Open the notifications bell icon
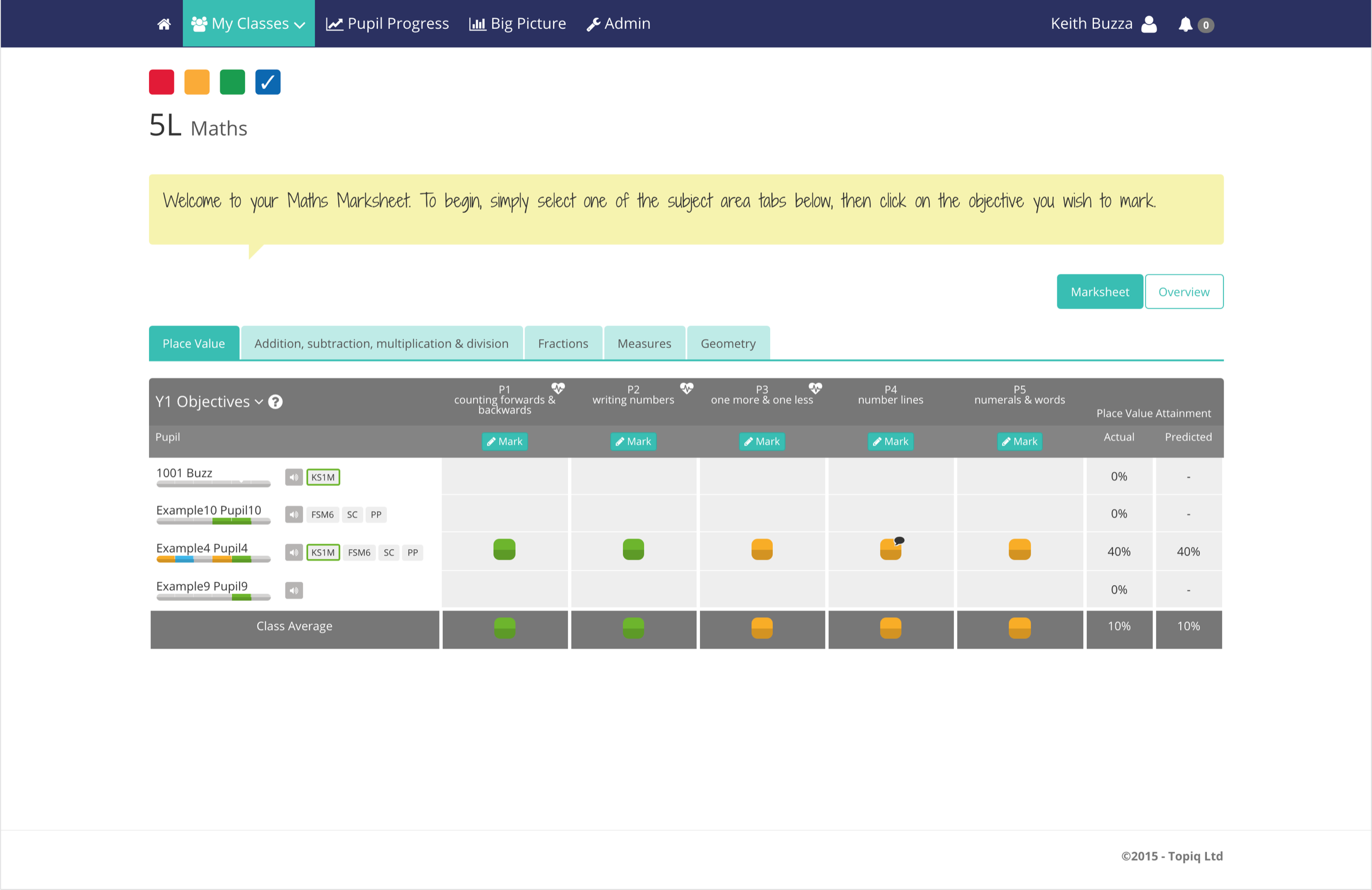The width and height of the screenshot is (1372, 890). click(1184, 24)
